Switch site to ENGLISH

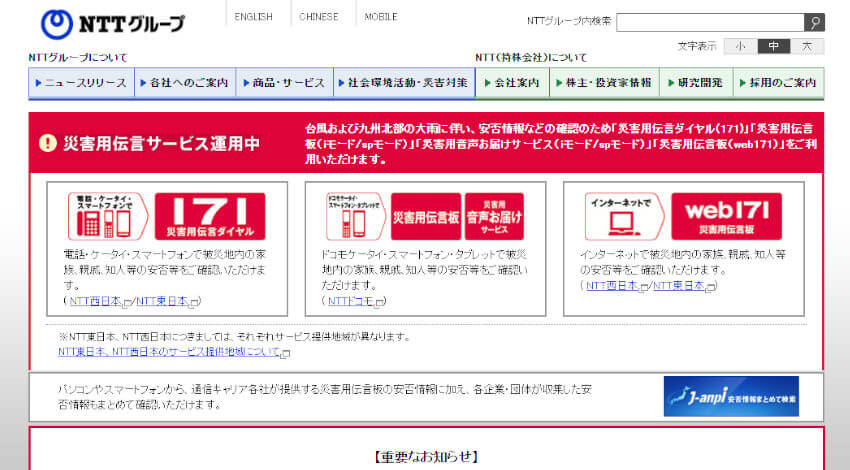point(253,17)
